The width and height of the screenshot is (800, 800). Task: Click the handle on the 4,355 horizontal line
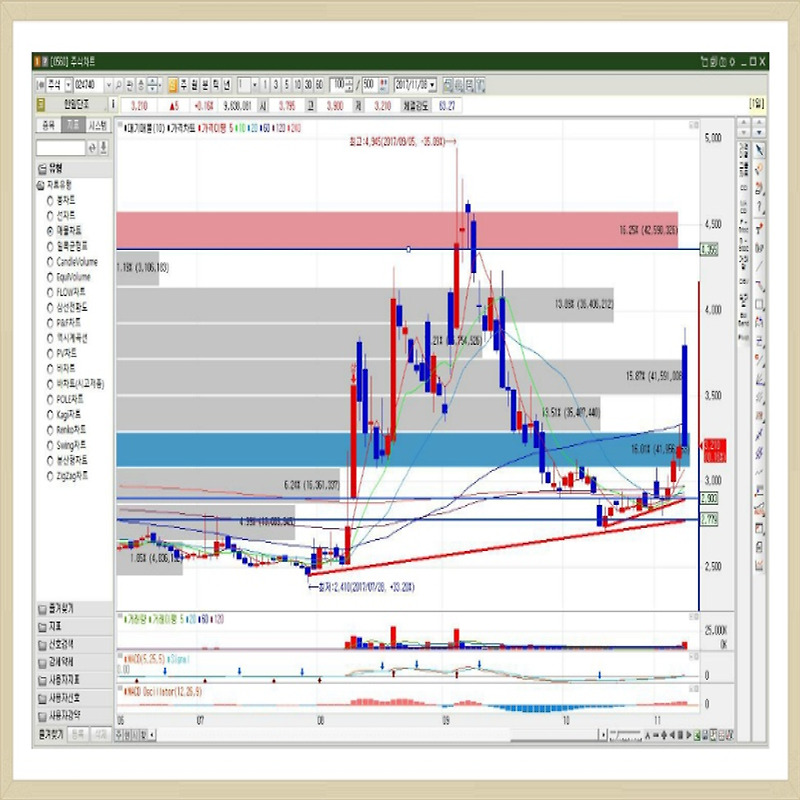point(408,249)
